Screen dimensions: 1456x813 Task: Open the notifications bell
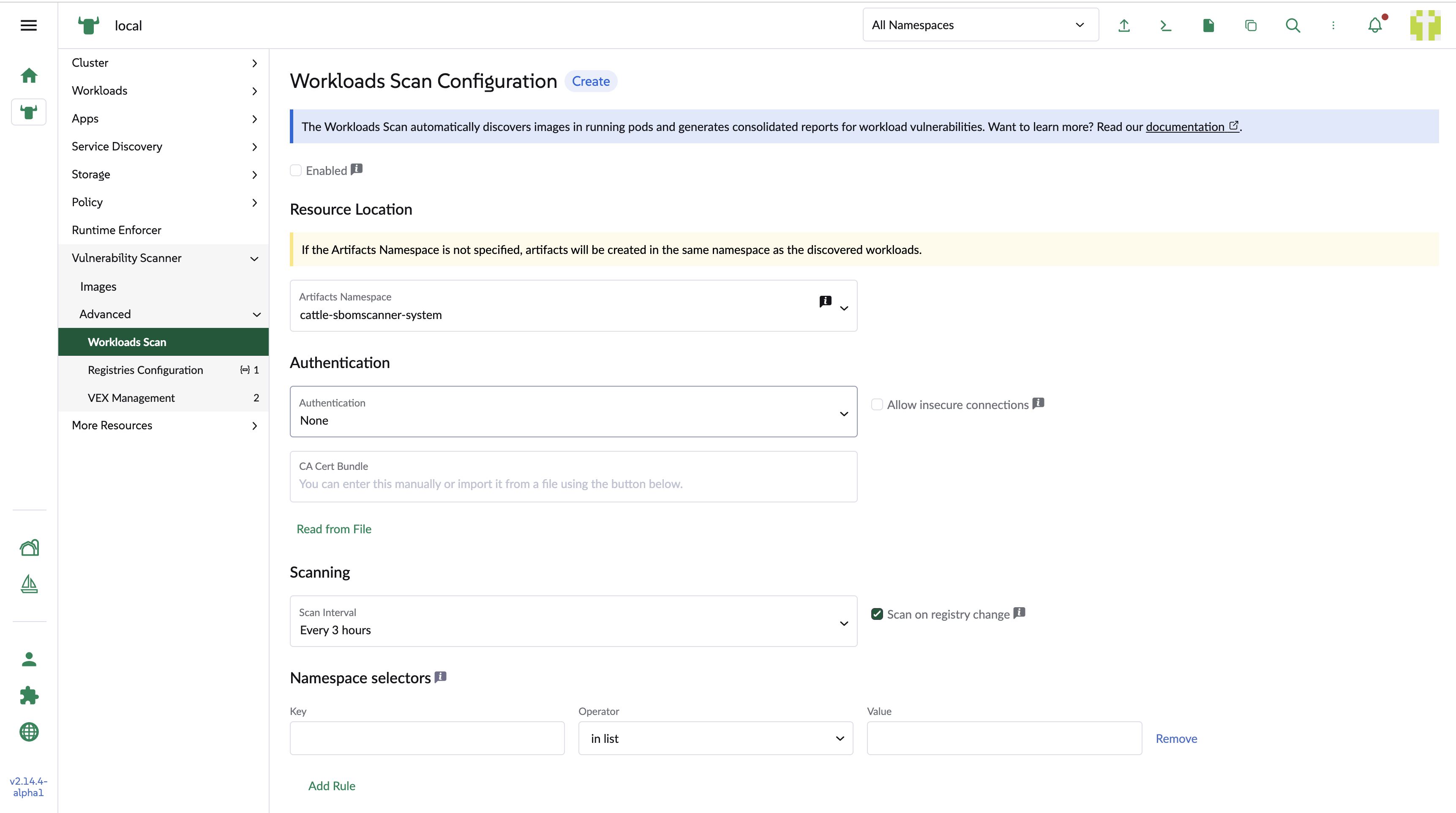1375,25
